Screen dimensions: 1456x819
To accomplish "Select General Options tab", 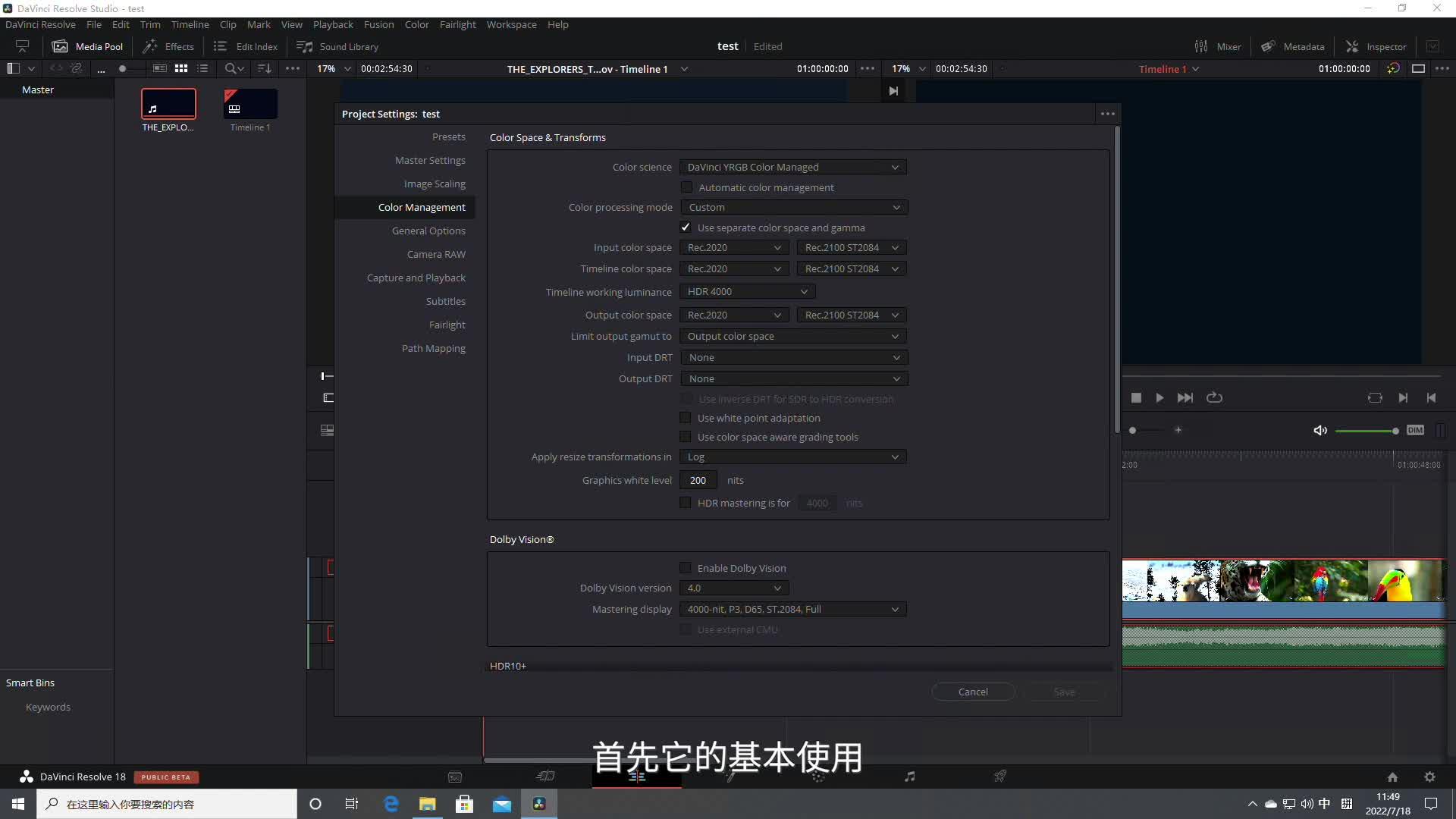I will [x=428, y=231].
